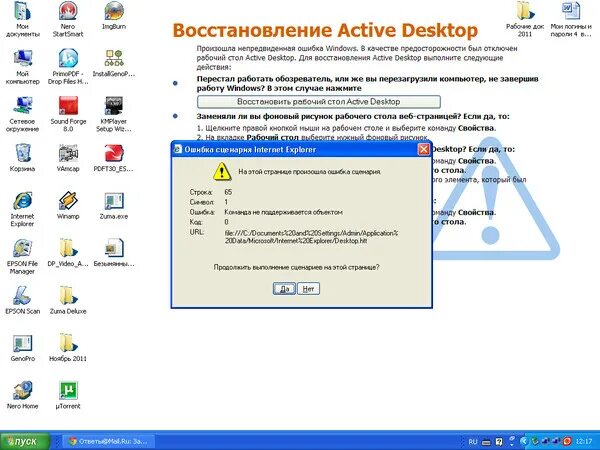Click the 12:17 clock in the tray
The image size is (600, 450).
coord(584,442)
